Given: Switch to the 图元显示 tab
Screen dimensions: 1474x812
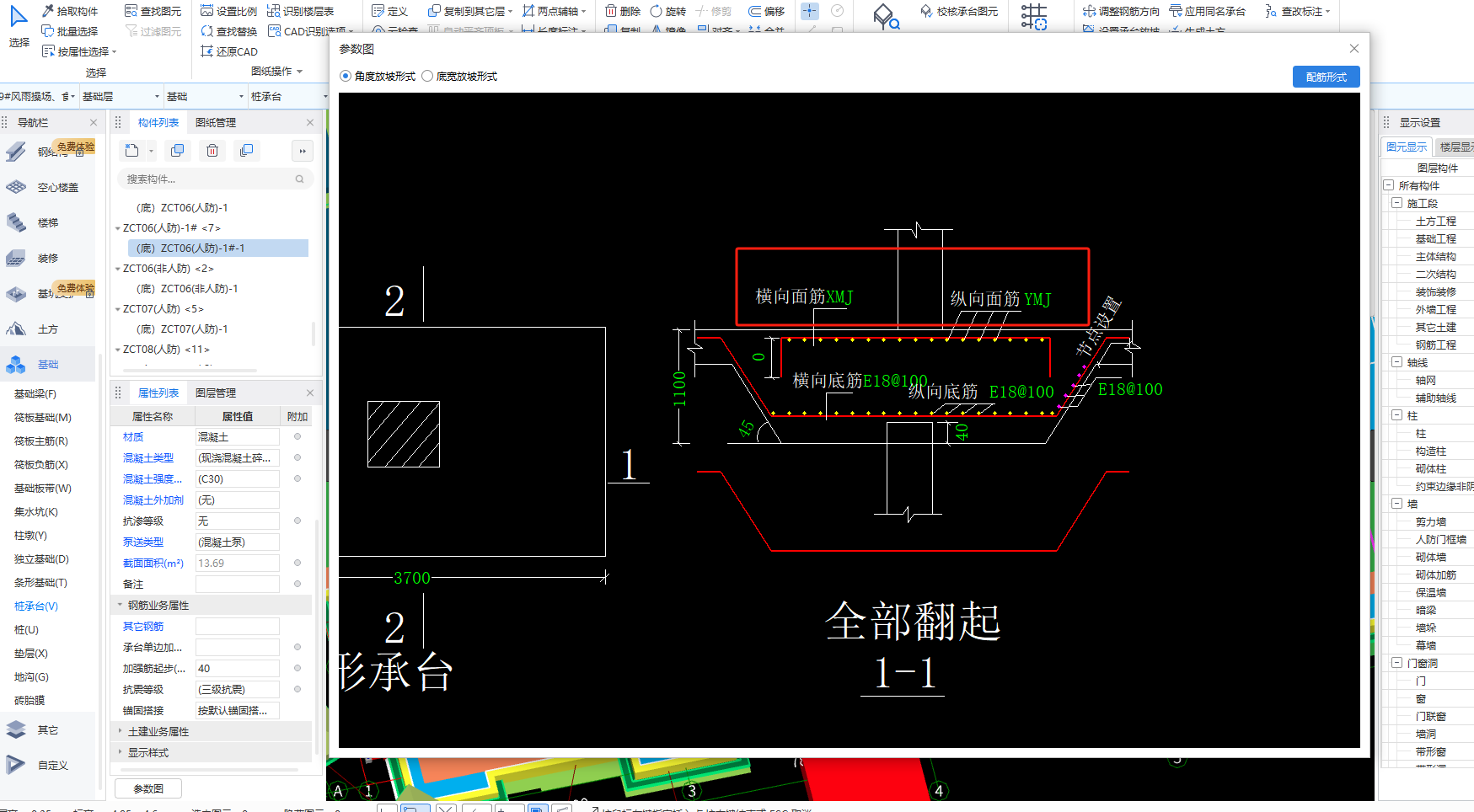Looking at the screenshot, I should pyautogui.click(x=1407, y=147).
